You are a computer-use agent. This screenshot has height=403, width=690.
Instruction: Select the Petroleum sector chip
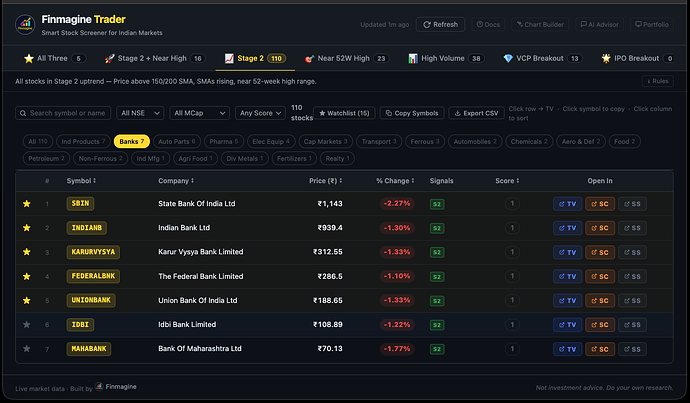pyautogui.click(x=46, y=158)
